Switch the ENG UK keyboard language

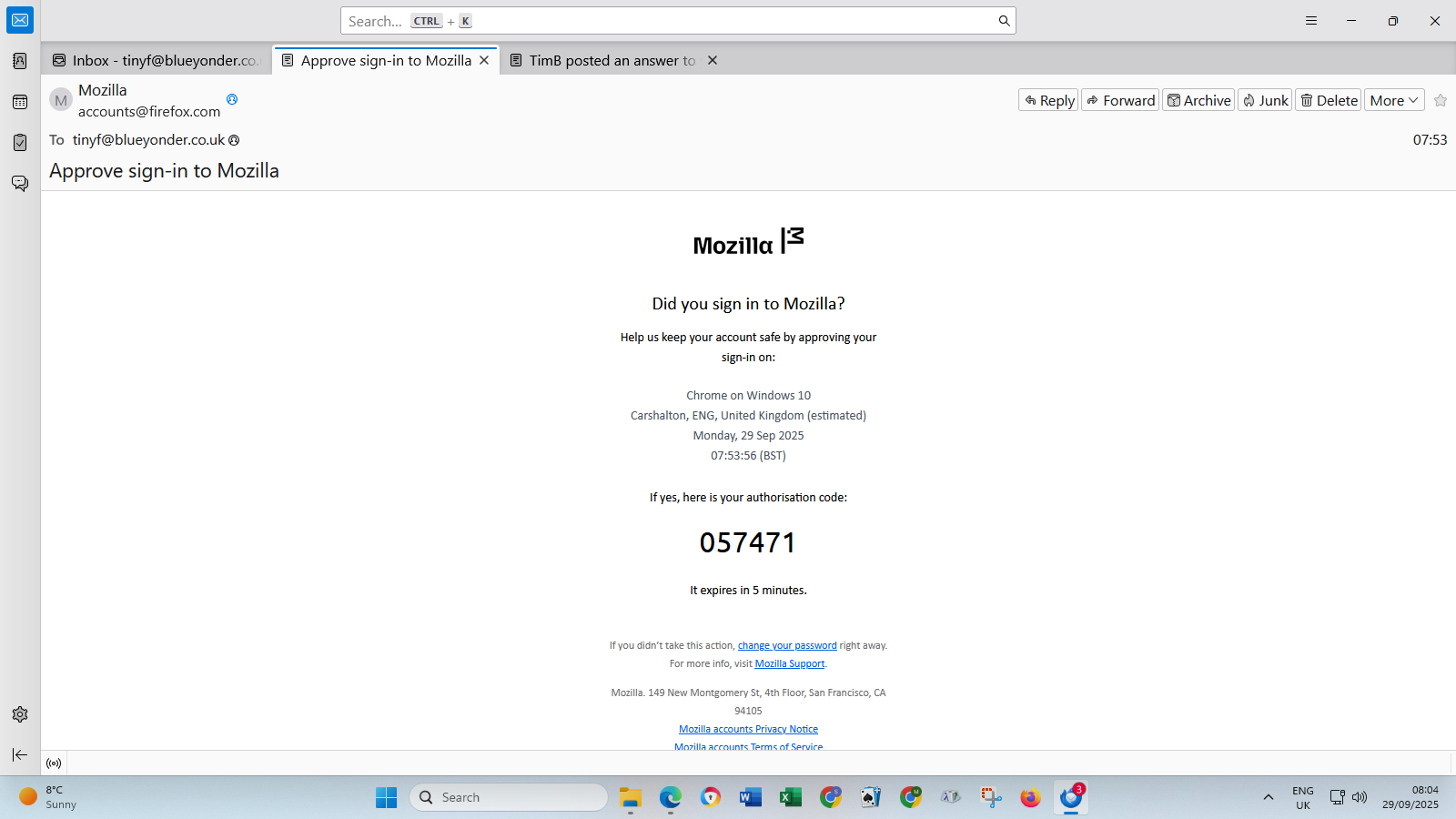pos(1303,797)
